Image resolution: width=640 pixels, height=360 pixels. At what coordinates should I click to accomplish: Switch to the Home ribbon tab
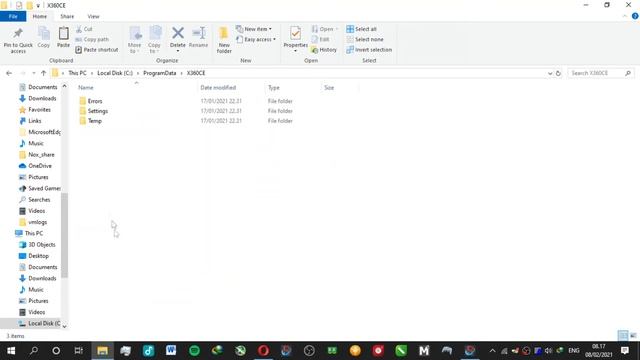pyautogui.click(x=40, y=16)
